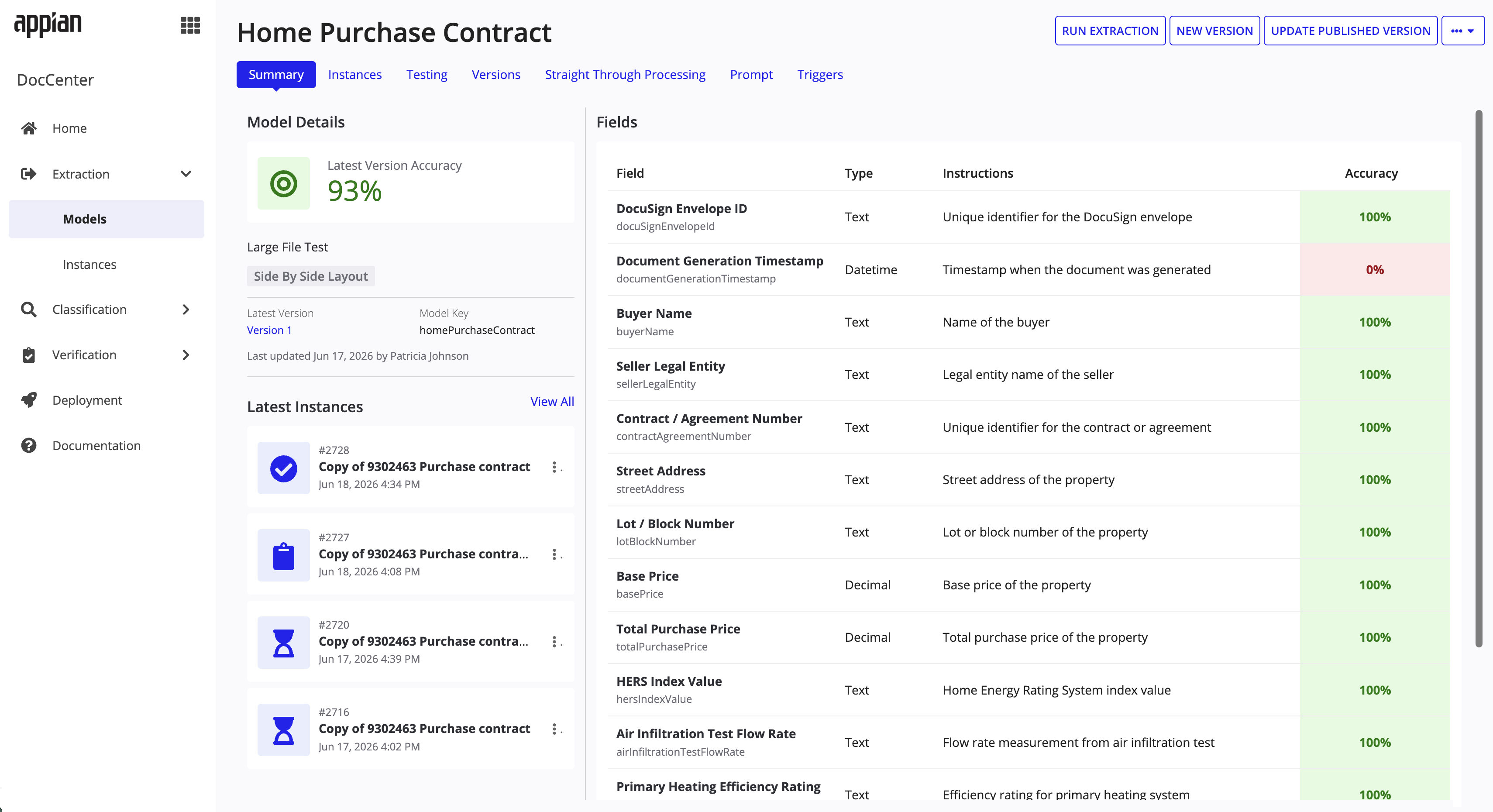Screen dimensions: 1493x812
Task: Open the Version 1 link
Action: click(x=269, y=330)
